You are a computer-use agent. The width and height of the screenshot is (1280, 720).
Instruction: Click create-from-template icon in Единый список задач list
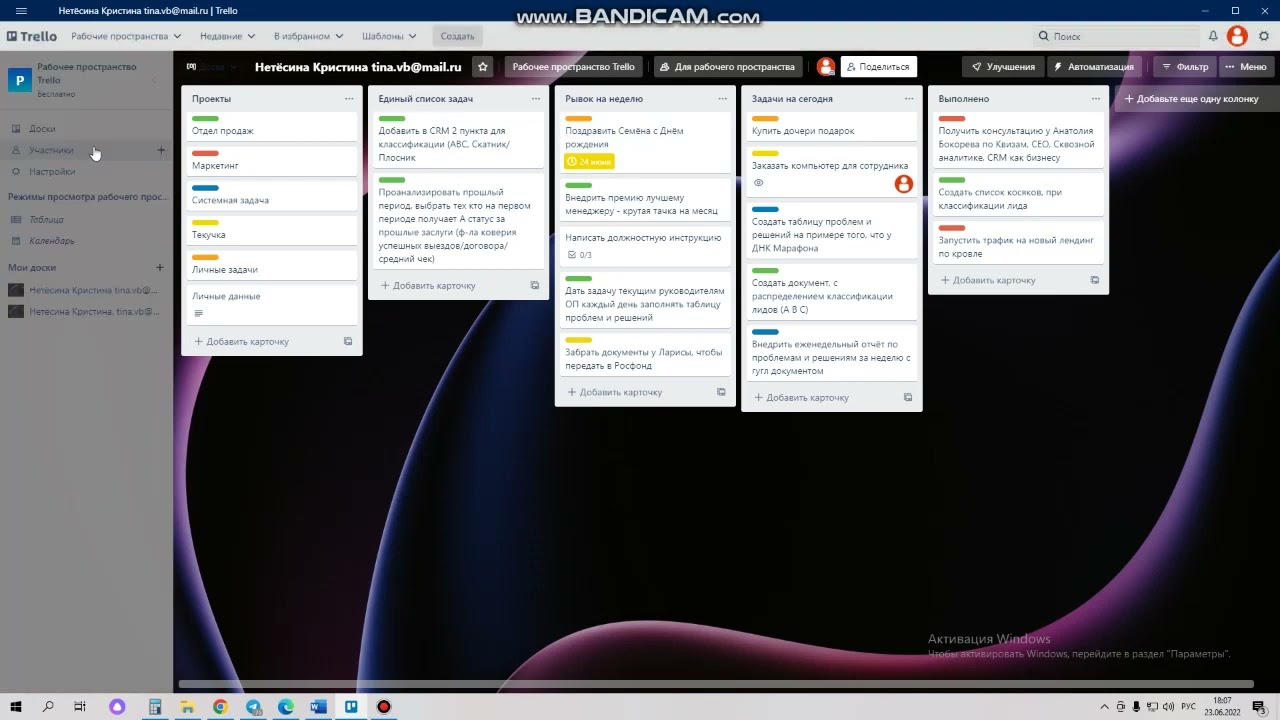pyautogui.click(x=535, y=285)
